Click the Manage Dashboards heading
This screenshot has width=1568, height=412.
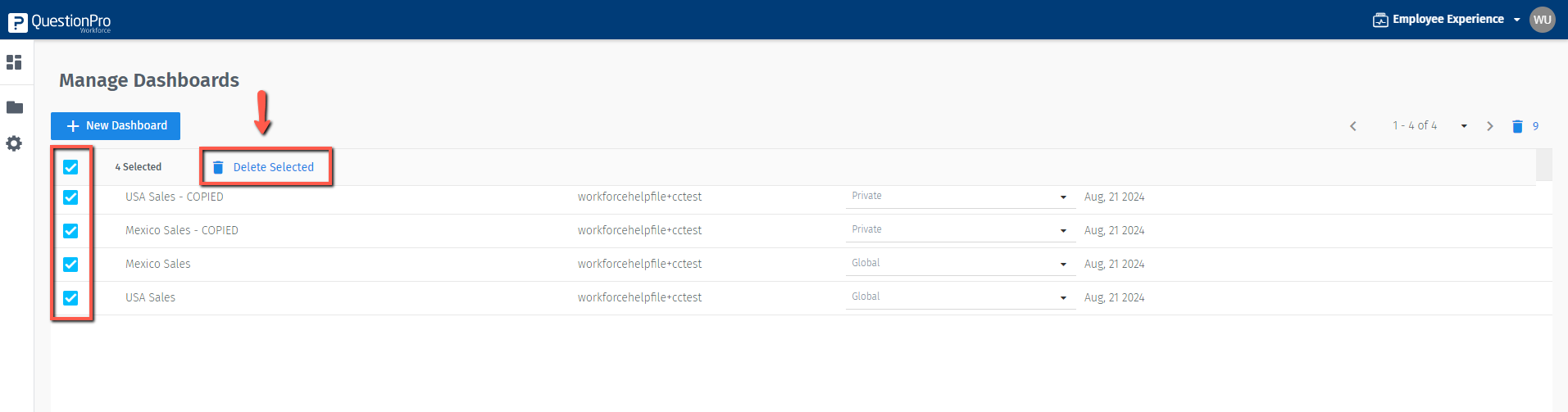[149, 80]
